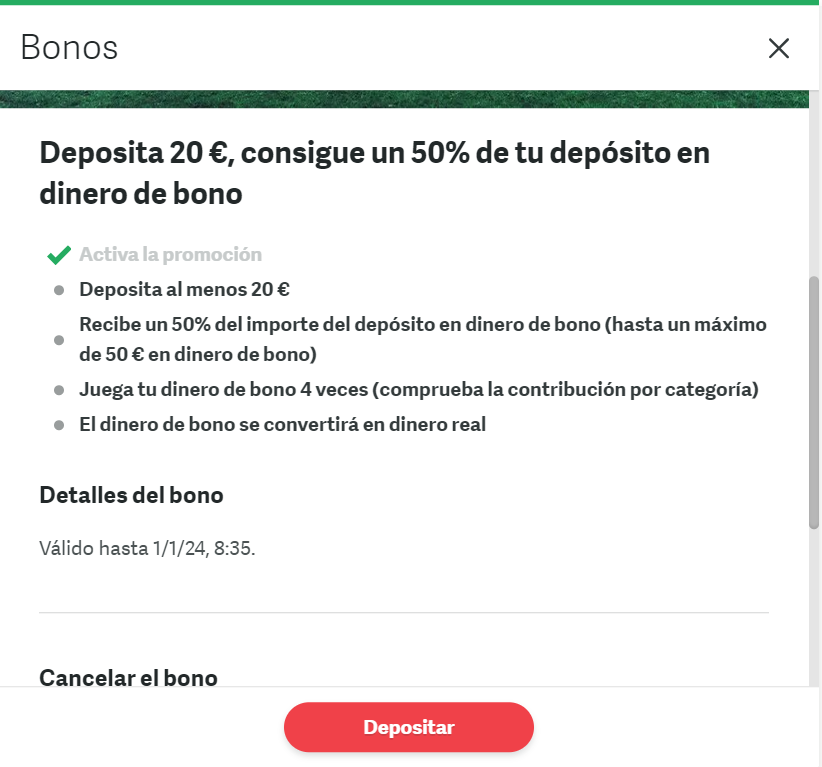Close the Bonos panel with the X
The width and height of the screenshot is (822, 767).
(778, 48)
